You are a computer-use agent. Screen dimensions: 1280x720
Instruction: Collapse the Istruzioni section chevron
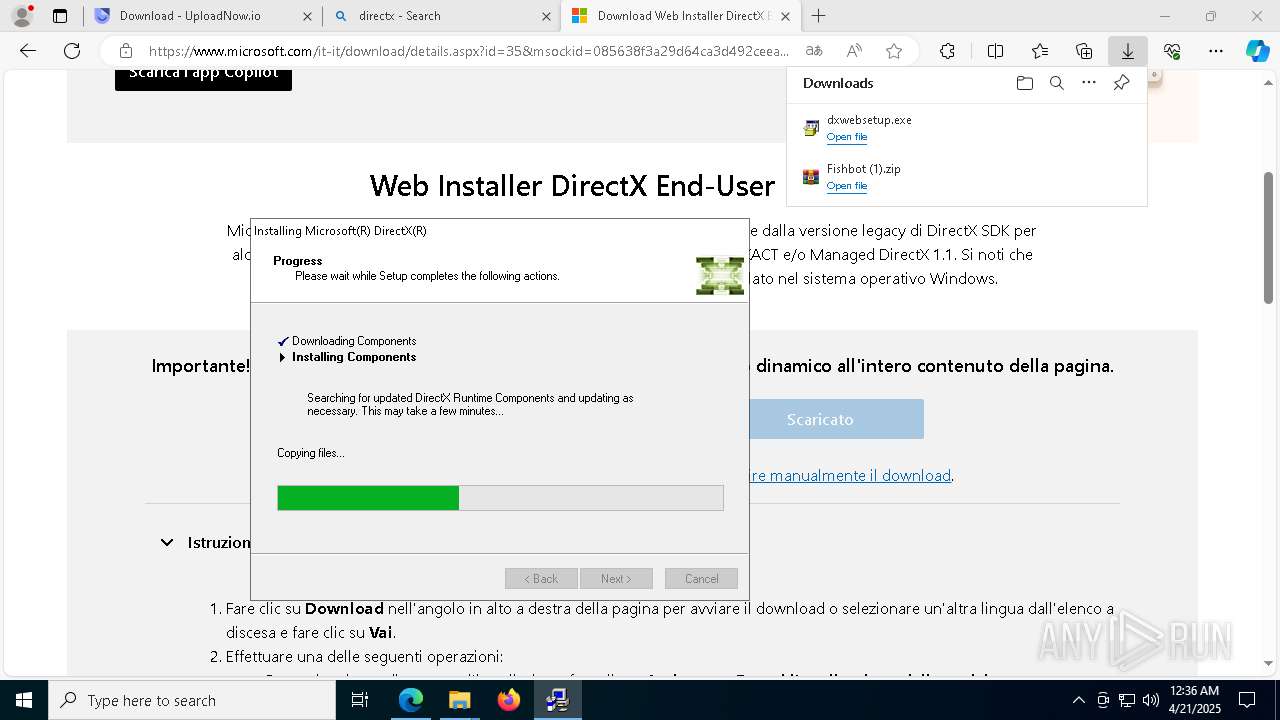pos(167,542)
